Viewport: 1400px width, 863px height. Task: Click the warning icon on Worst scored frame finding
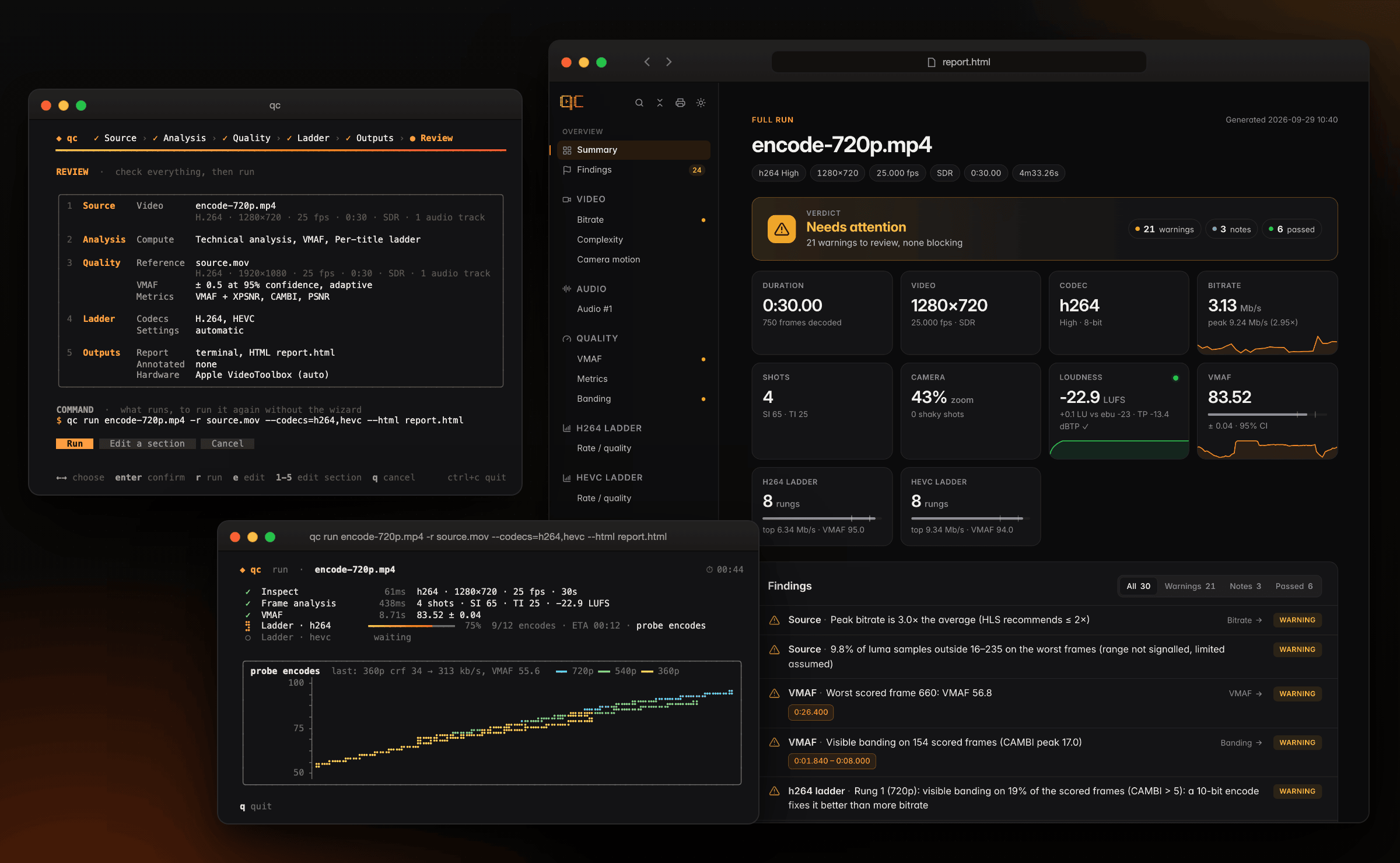[x=775, y=693]
